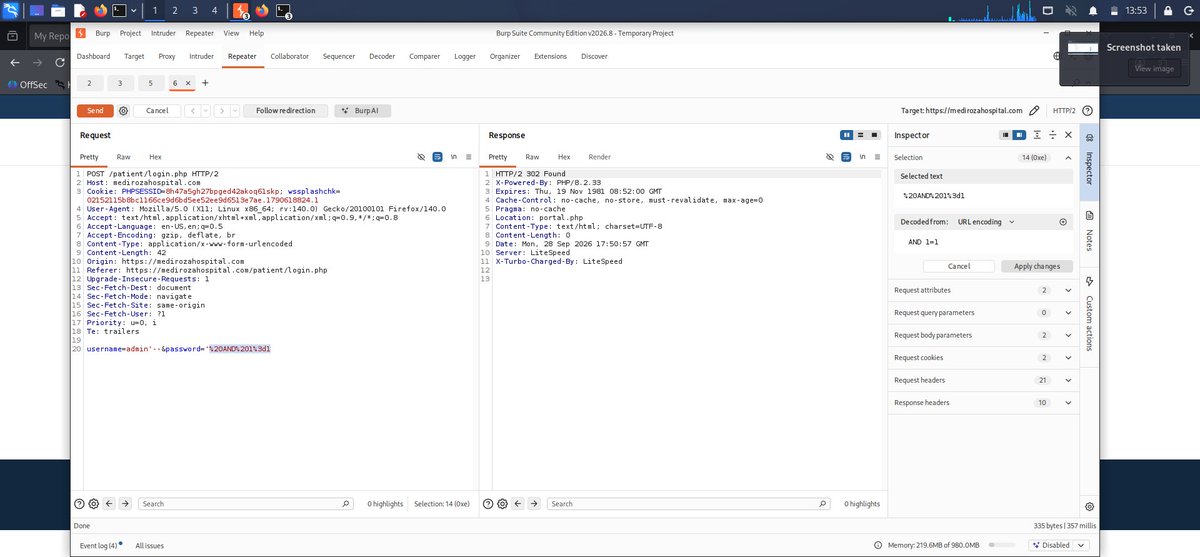The height and width of the screenshot is (557, 1200).
Task: Toggle hide non-printable characters in Response panel
Action: pyautogui.click(x=829, y=157)
